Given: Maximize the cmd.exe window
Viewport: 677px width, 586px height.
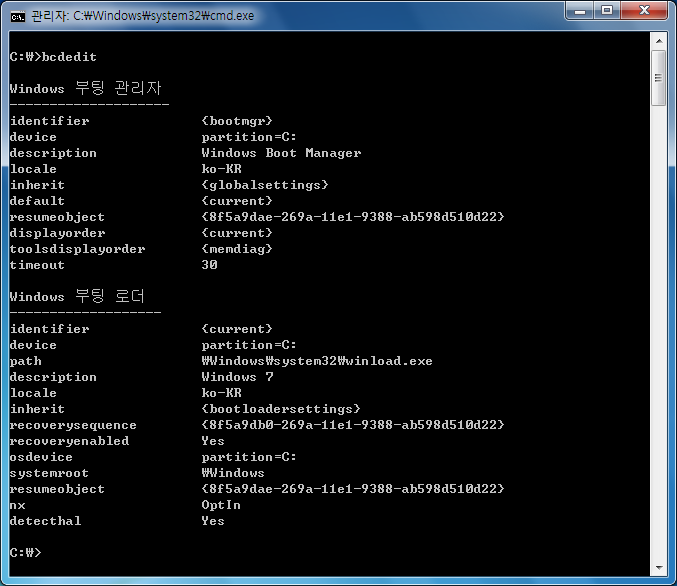Looking at the screenshot, I should (x=607, y=10).
